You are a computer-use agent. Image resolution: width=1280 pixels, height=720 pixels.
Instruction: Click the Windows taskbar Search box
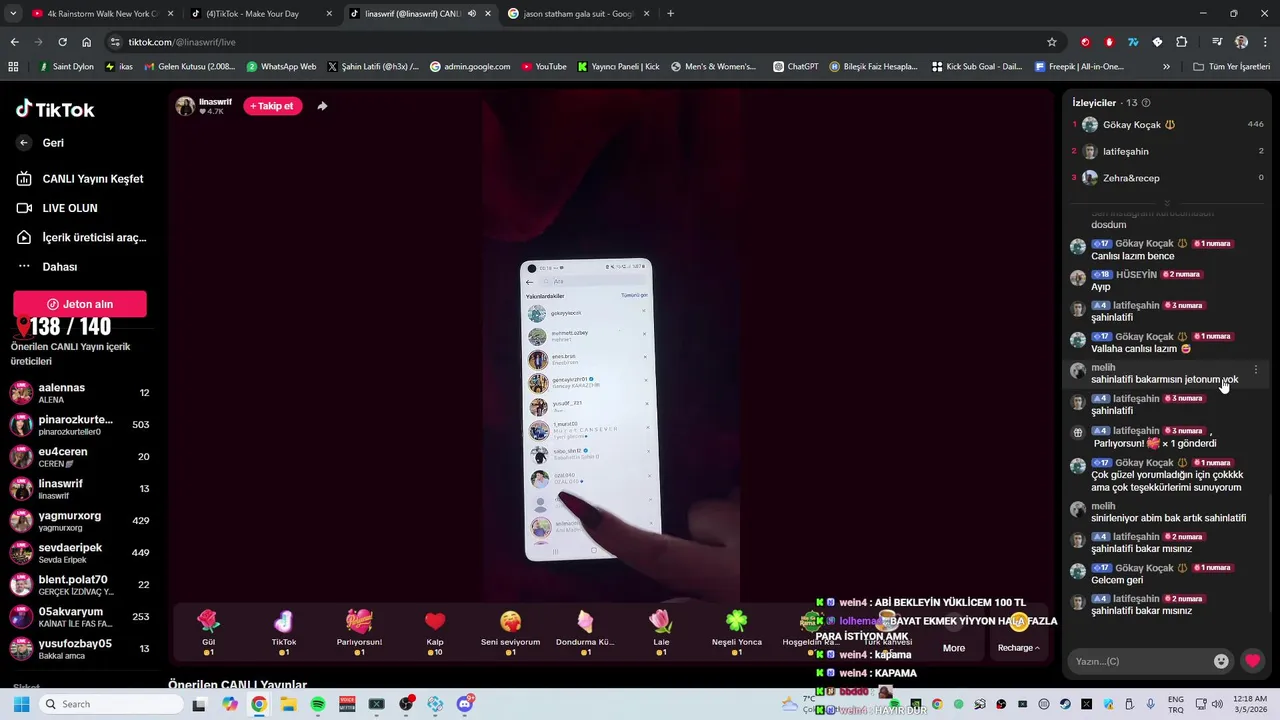tap(110, 704)
